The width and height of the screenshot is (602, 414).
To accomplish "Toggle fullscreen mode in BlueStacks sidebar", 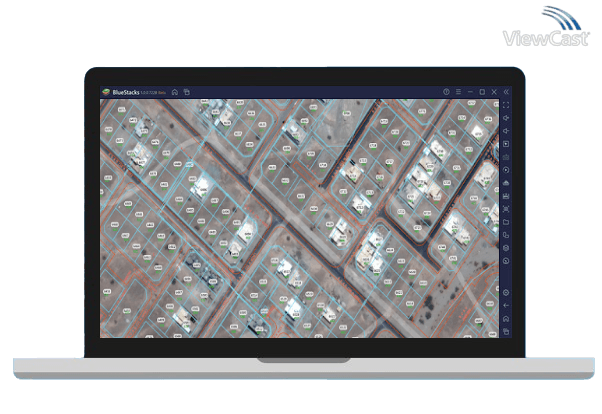I will pos(506,104).
